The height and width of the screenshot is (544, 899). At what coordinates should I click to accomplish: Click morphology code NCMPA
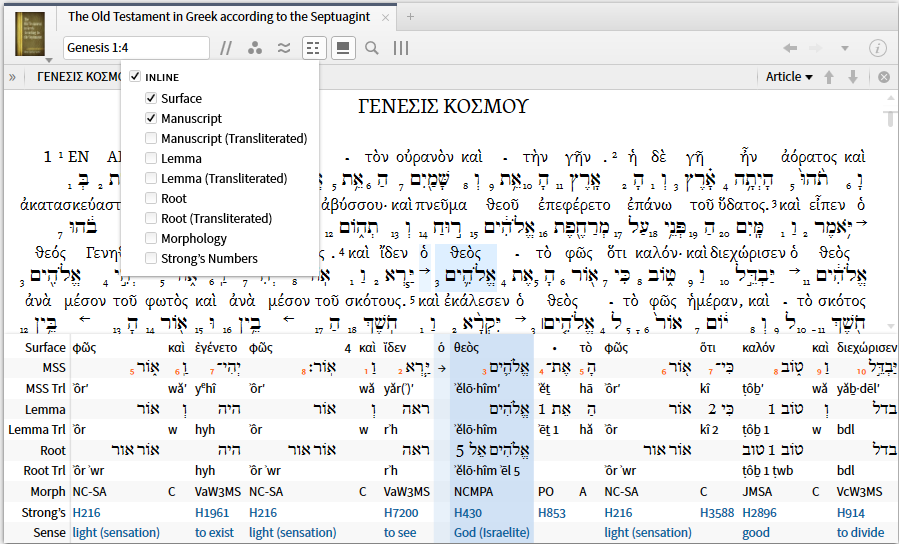coord(473,492)
